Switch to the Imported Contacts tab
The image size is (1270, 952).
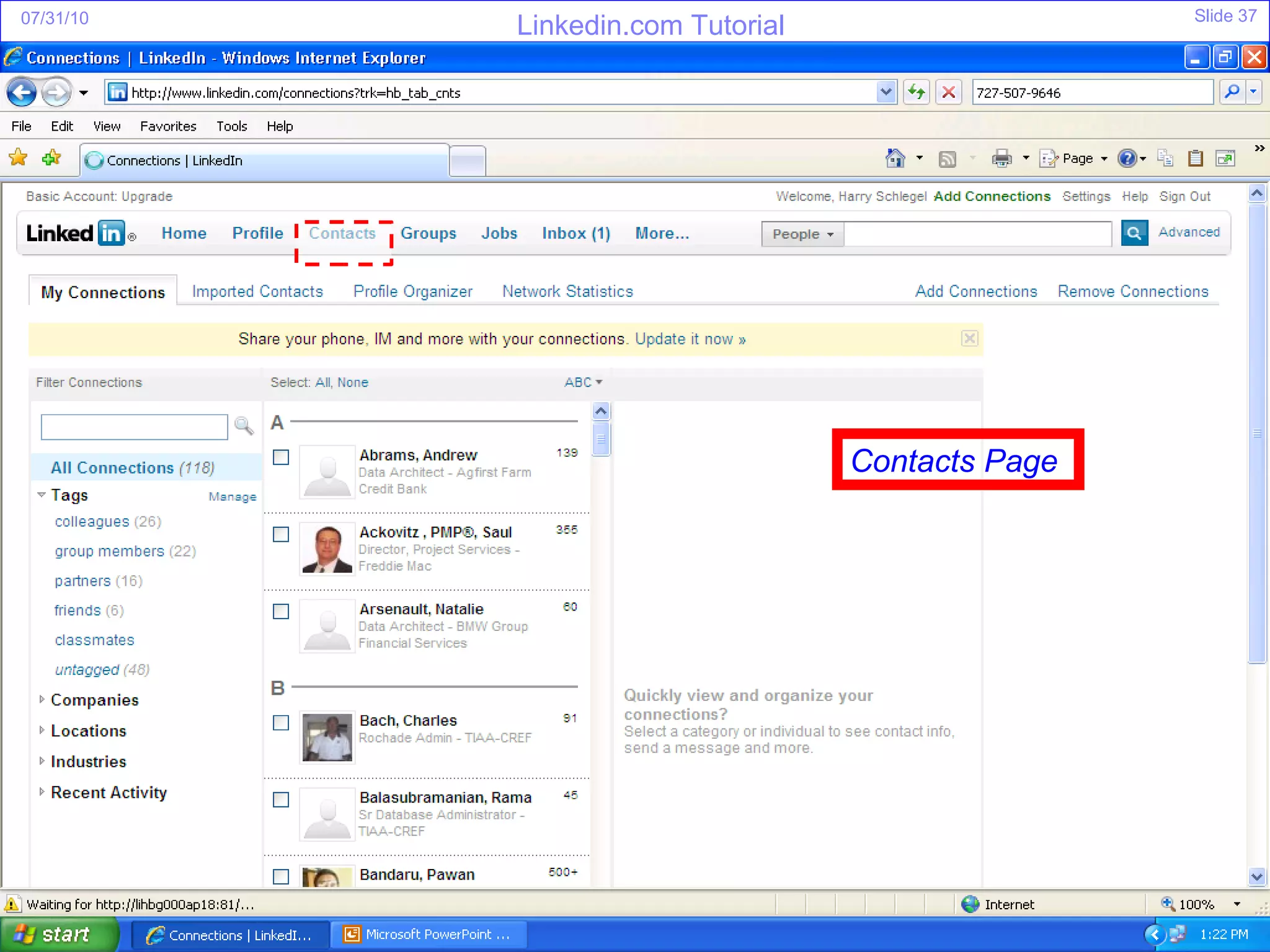(x=257, y=291)
